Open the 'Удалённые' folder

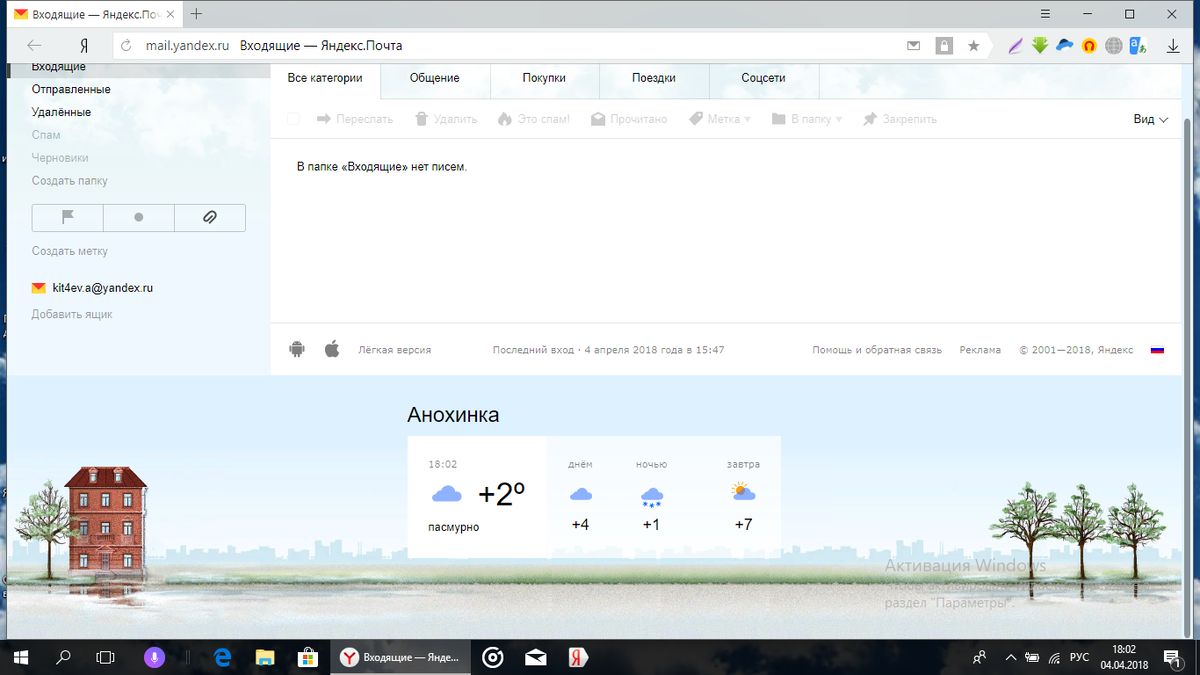(61, 112)
